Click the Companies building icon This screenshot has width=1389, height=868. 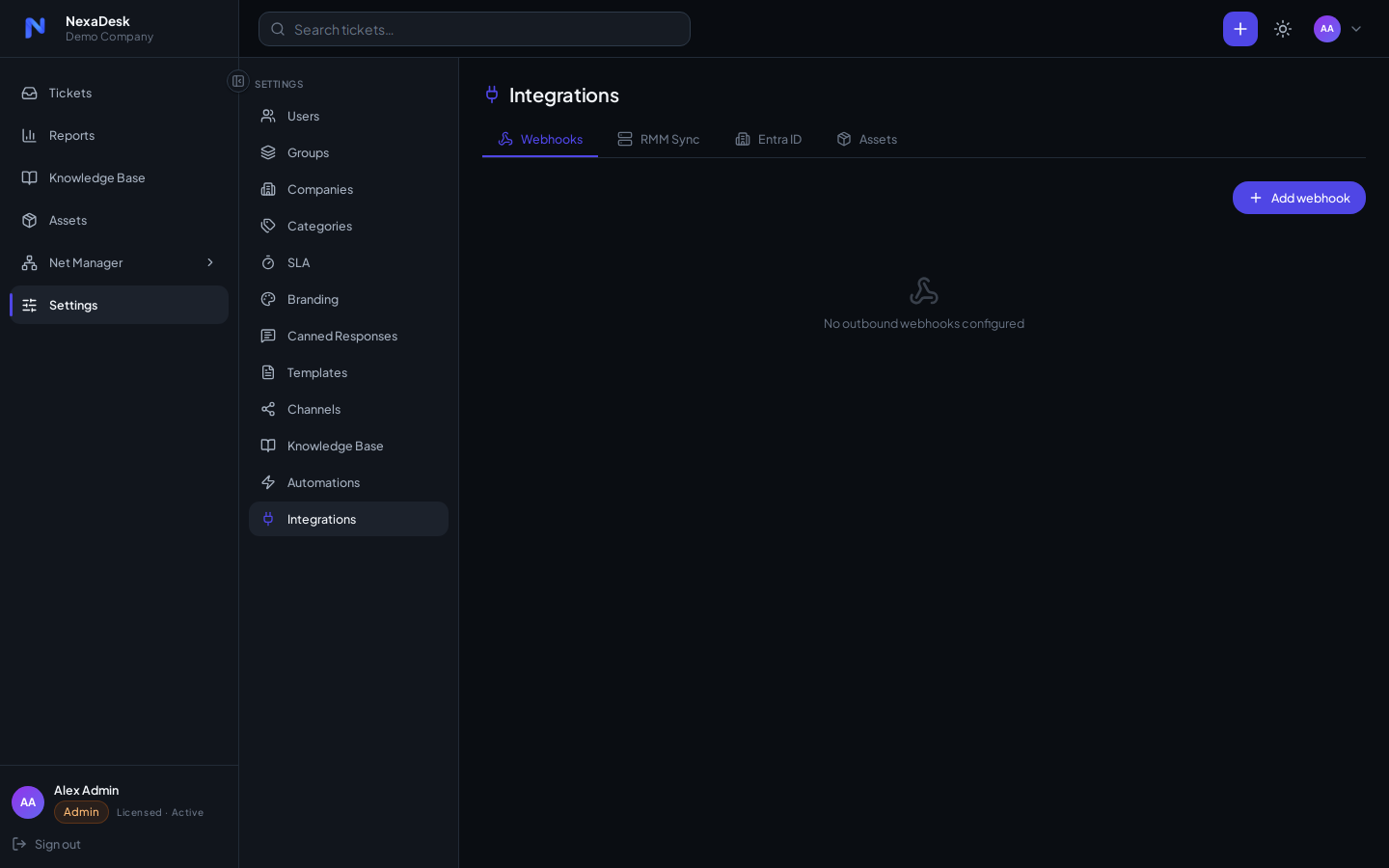coord(268,189)
